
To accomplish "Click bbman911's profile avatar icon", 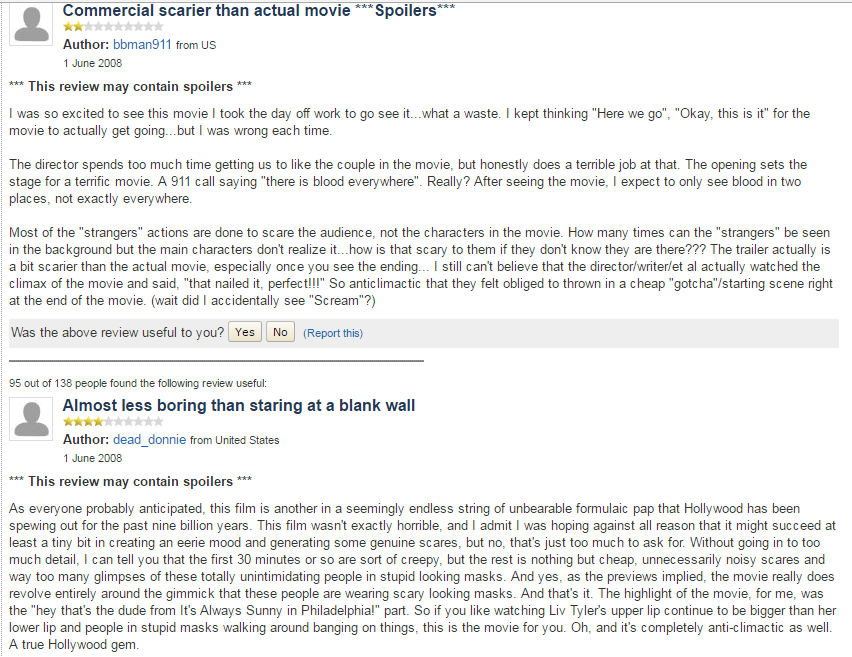I will [31, 25].
